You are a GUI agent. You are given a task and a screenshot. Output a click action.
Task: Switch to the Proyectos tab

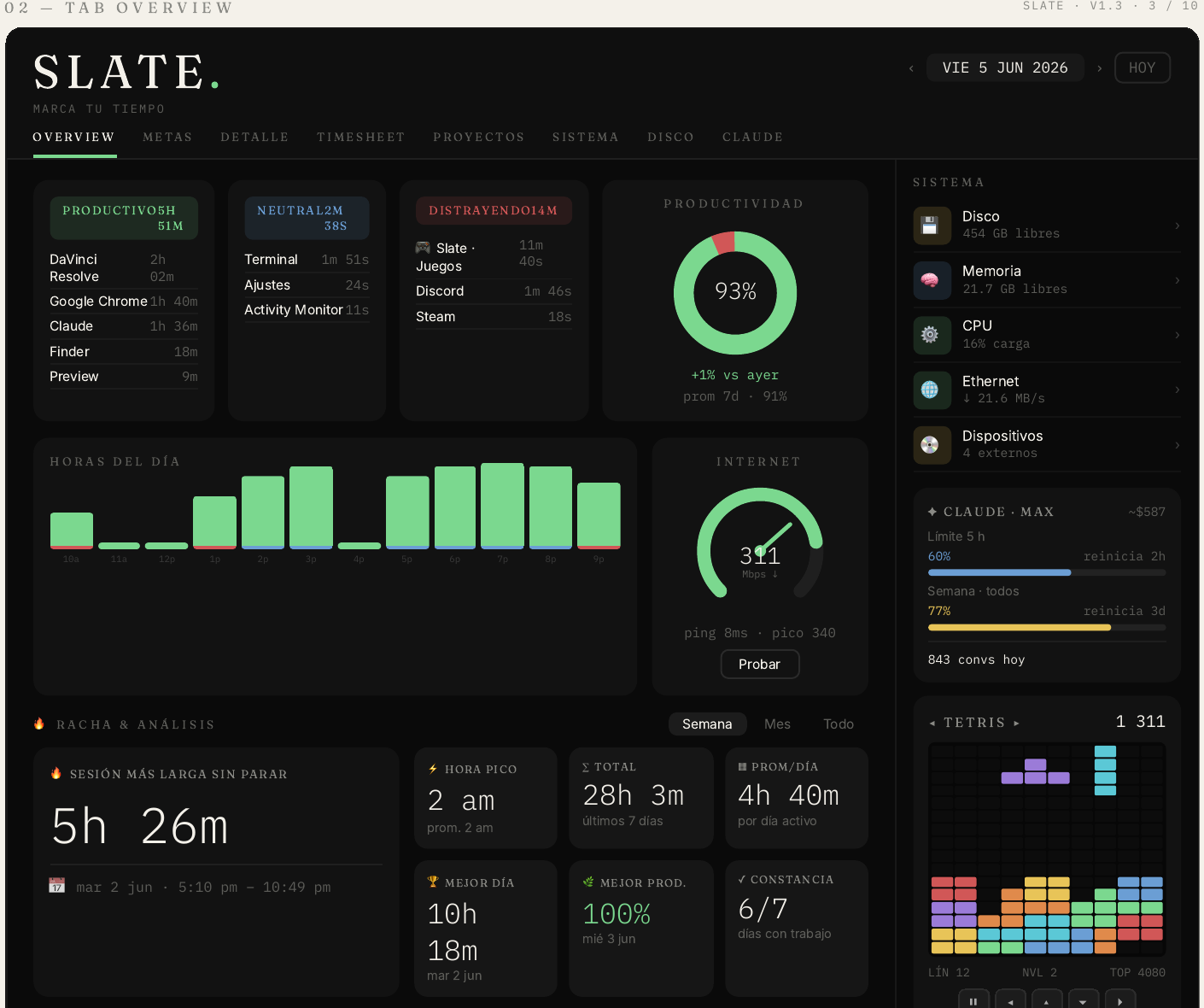pyautogui.click(x=478, y=138)
